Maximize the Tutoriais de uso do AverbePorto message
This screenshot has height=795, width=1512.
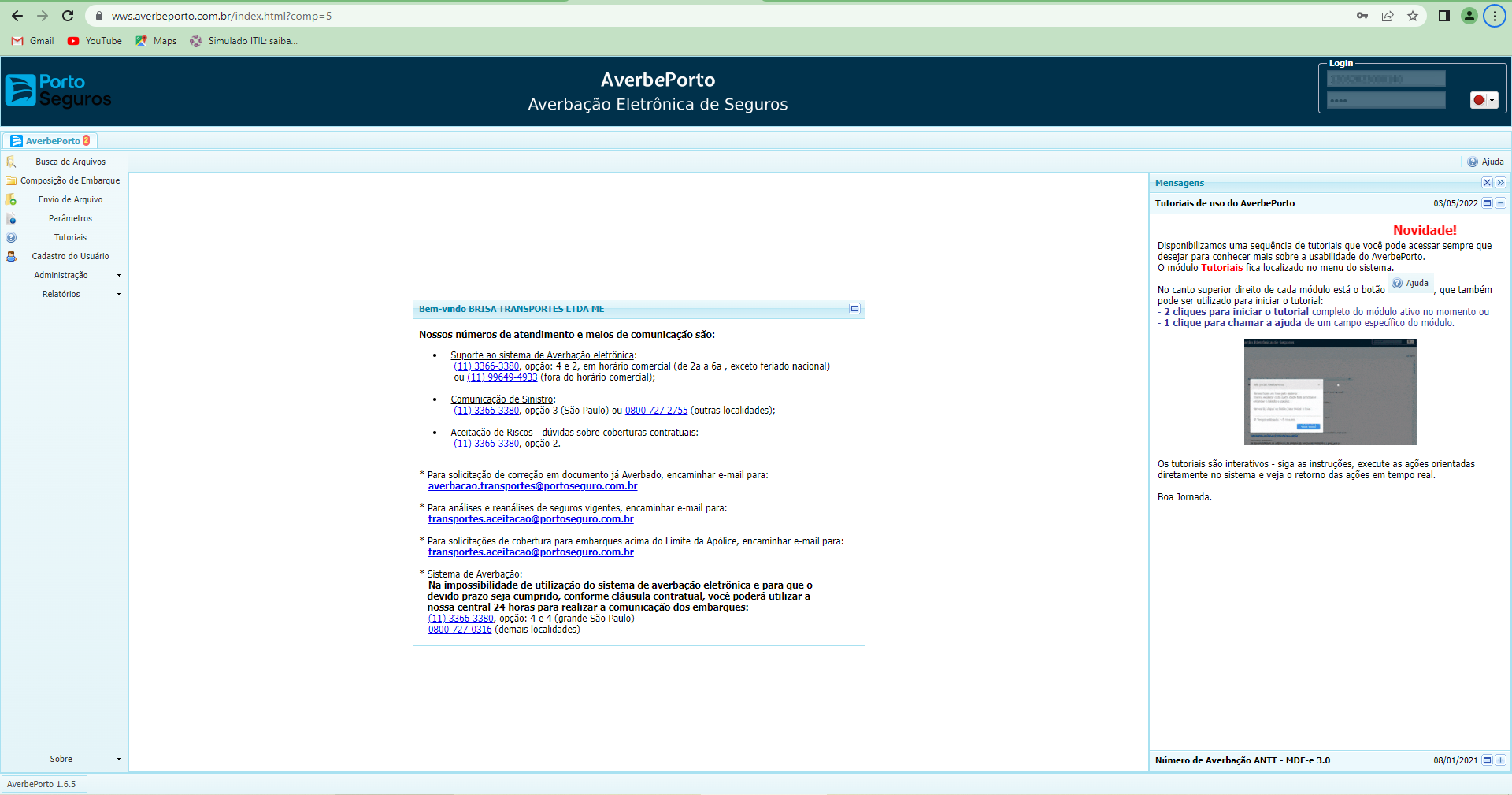(x=1487, y=203)
